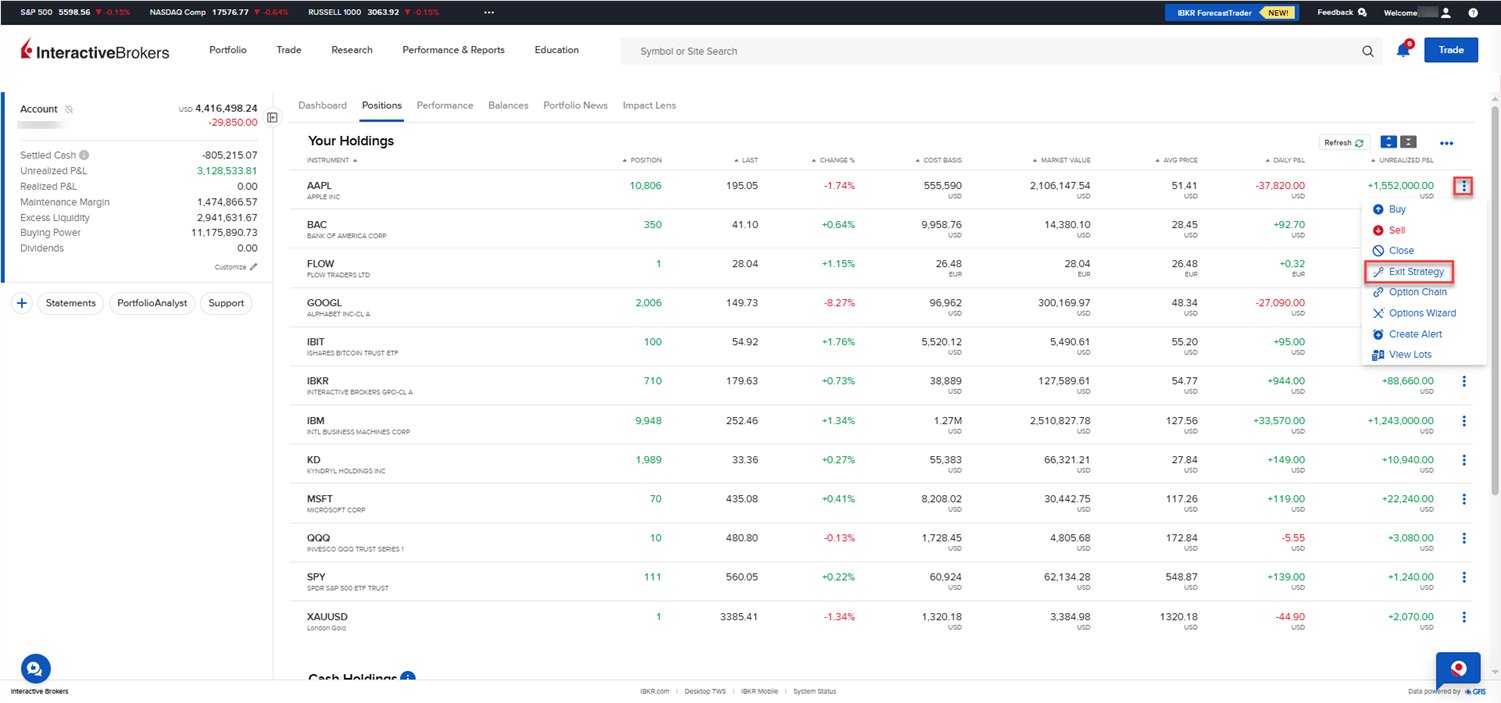Toggle account value privacy eye icon
The height and width of the screenshot is (703, 1501).
coord(69,109)
